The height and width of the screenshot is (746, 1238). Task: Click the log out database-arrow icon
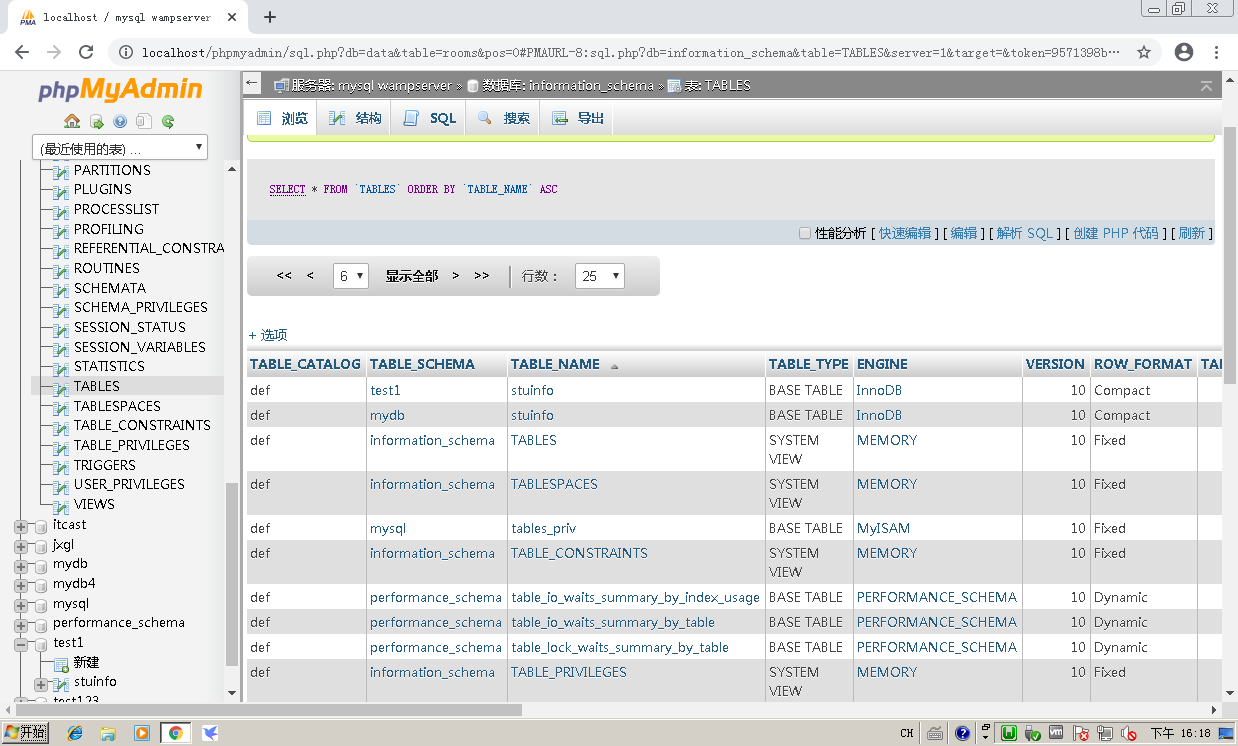point(97,121)
